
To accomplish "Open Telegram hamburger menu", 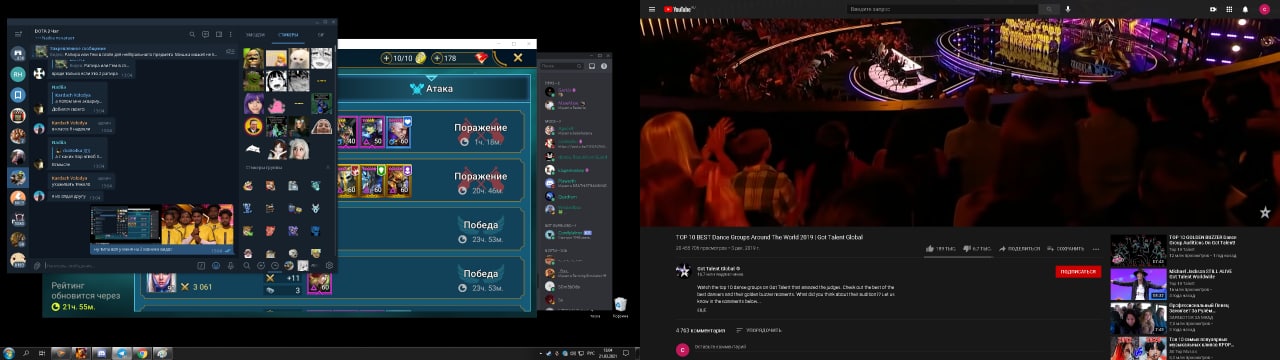I will (x=18, y=34).
